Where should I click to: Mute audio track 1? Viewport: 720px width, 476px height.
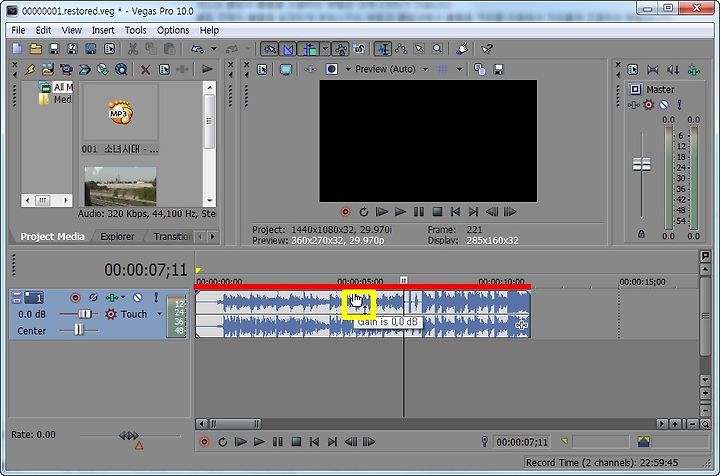[137, 297]
